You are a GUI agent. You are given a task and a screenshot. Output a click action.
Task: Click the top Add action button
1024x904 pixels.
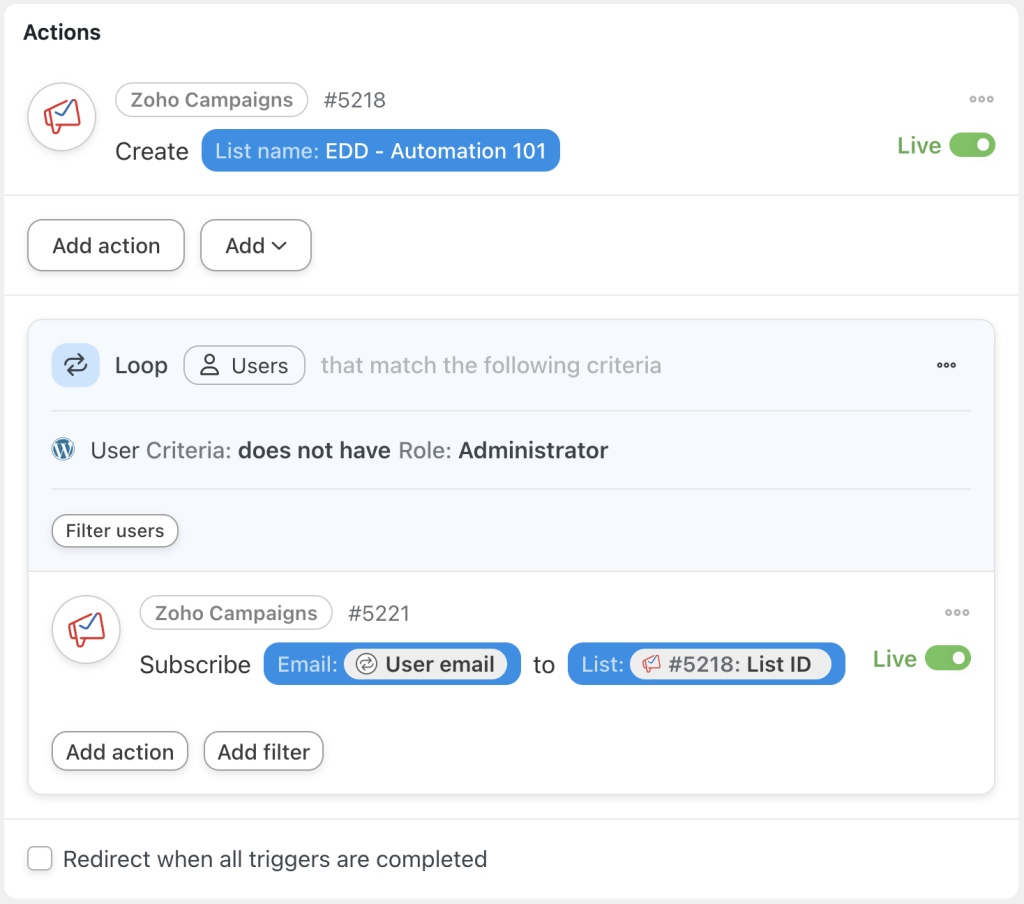(105, 245)
